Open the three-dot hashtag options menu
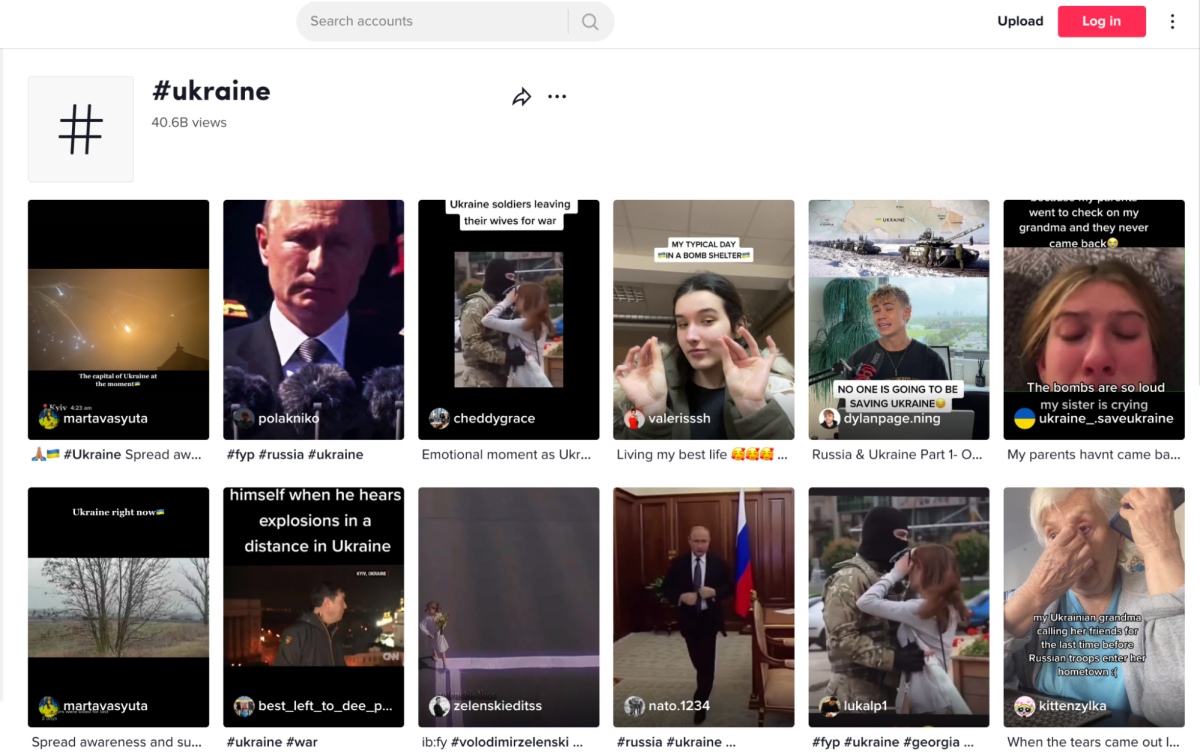 pyautogui.click(x=557, y=97)
